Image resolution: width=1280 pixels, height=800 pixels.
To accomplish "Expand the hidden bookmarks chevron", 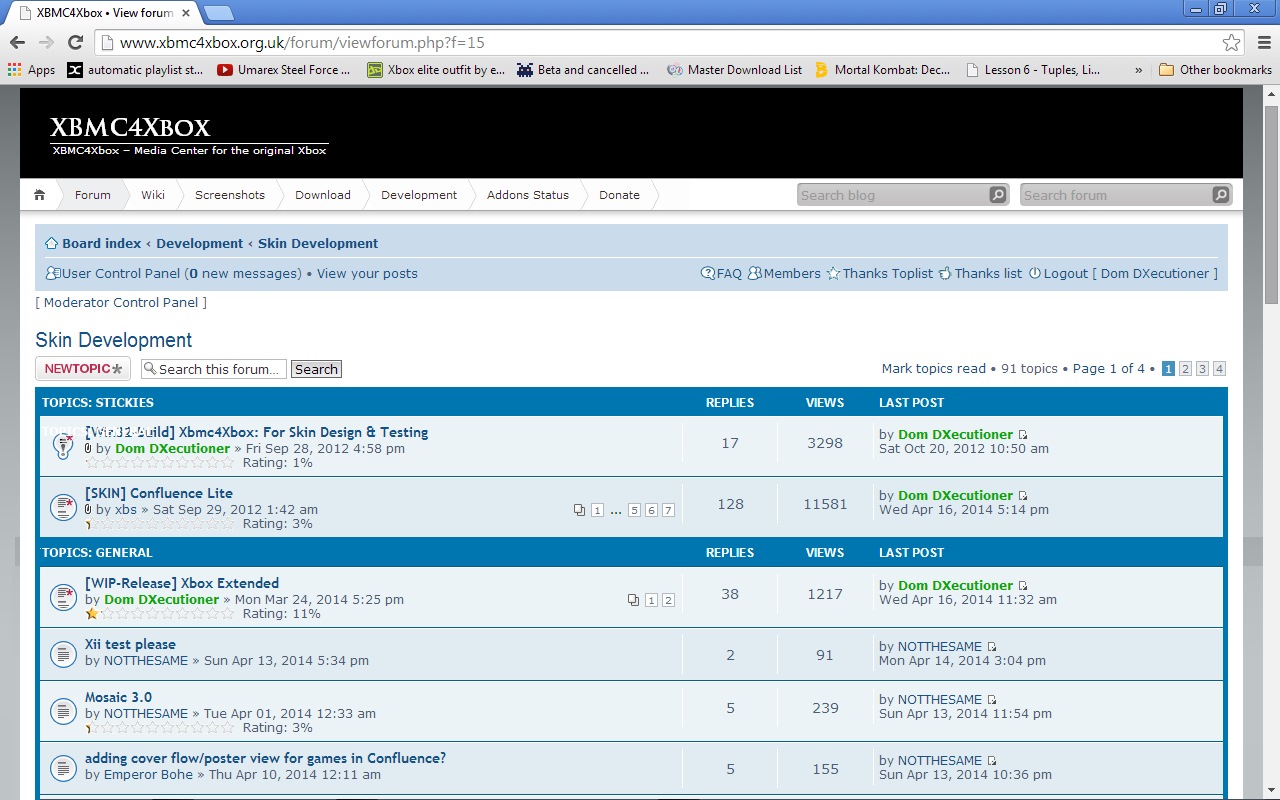I will point(1138,70).
